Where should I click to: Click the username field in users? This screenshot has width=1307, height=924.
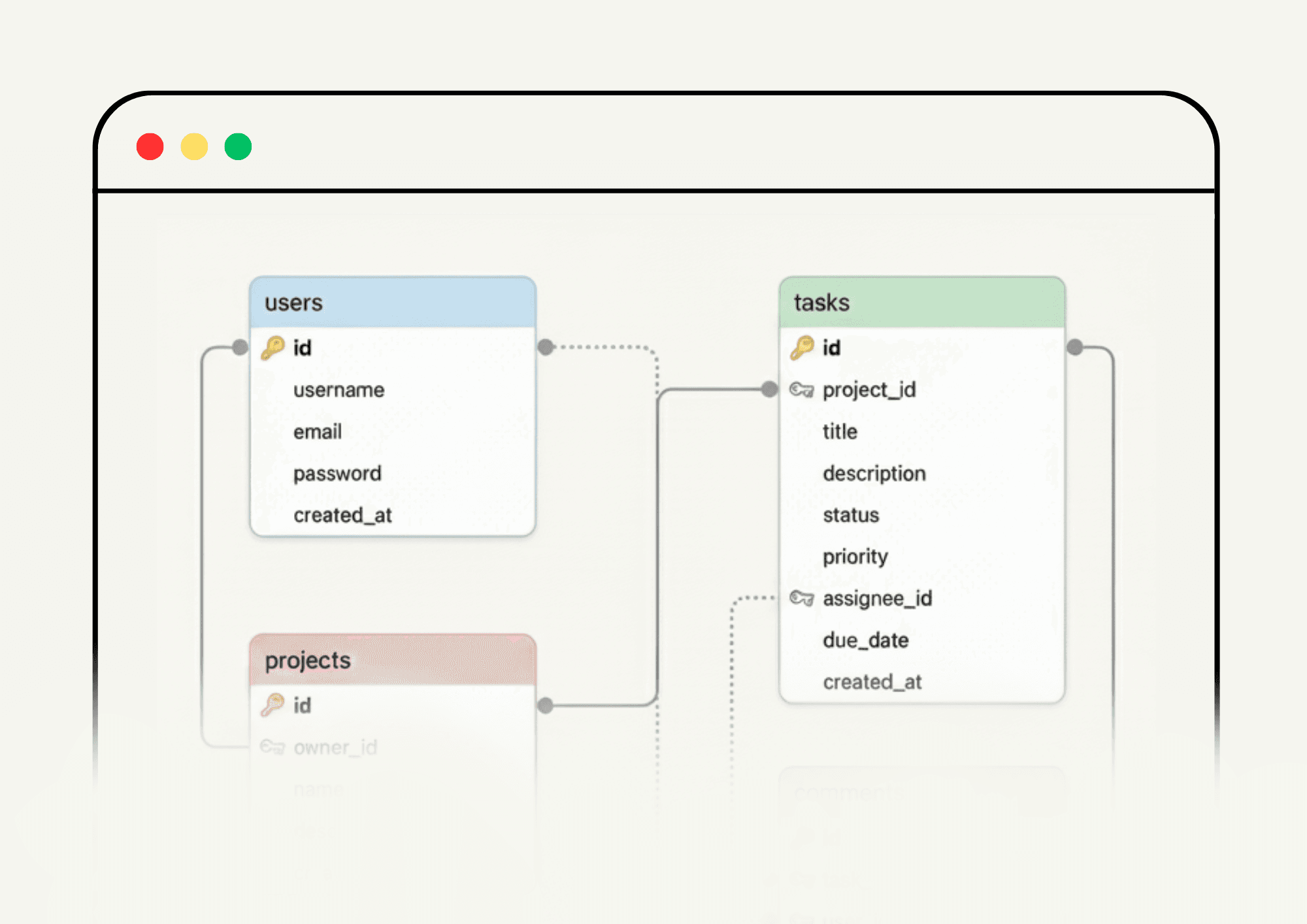(339, 389)
